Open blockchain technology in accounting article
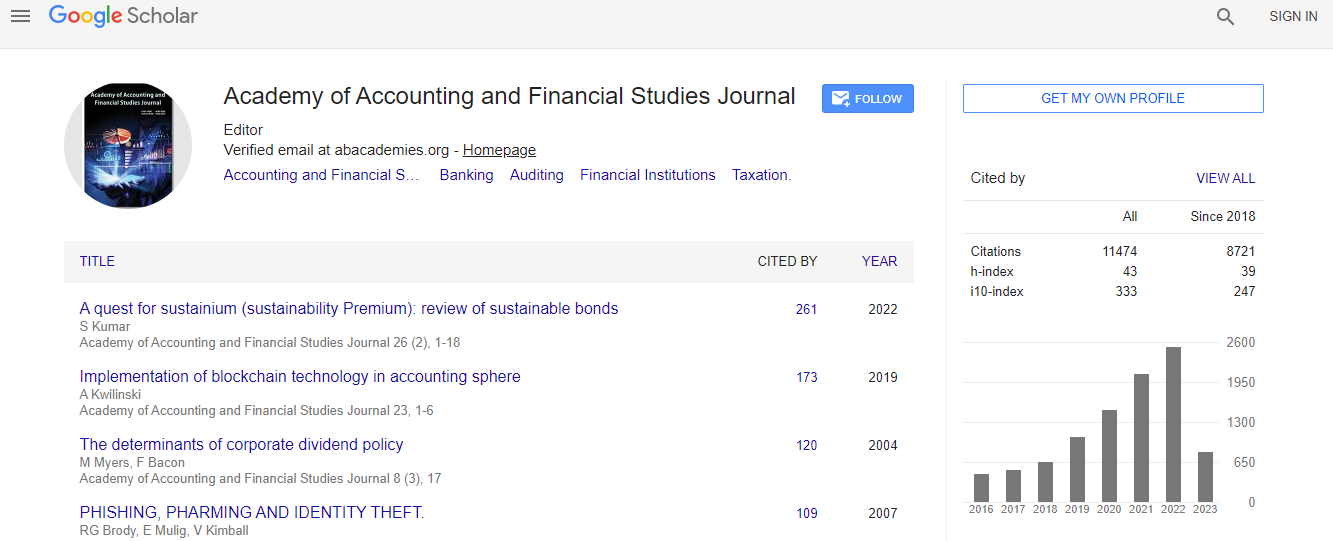 pos(300,376)
